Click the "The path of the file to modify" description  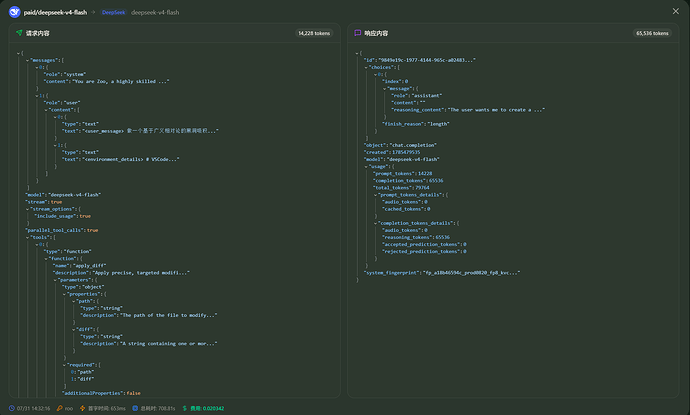[x=169, y=315]
